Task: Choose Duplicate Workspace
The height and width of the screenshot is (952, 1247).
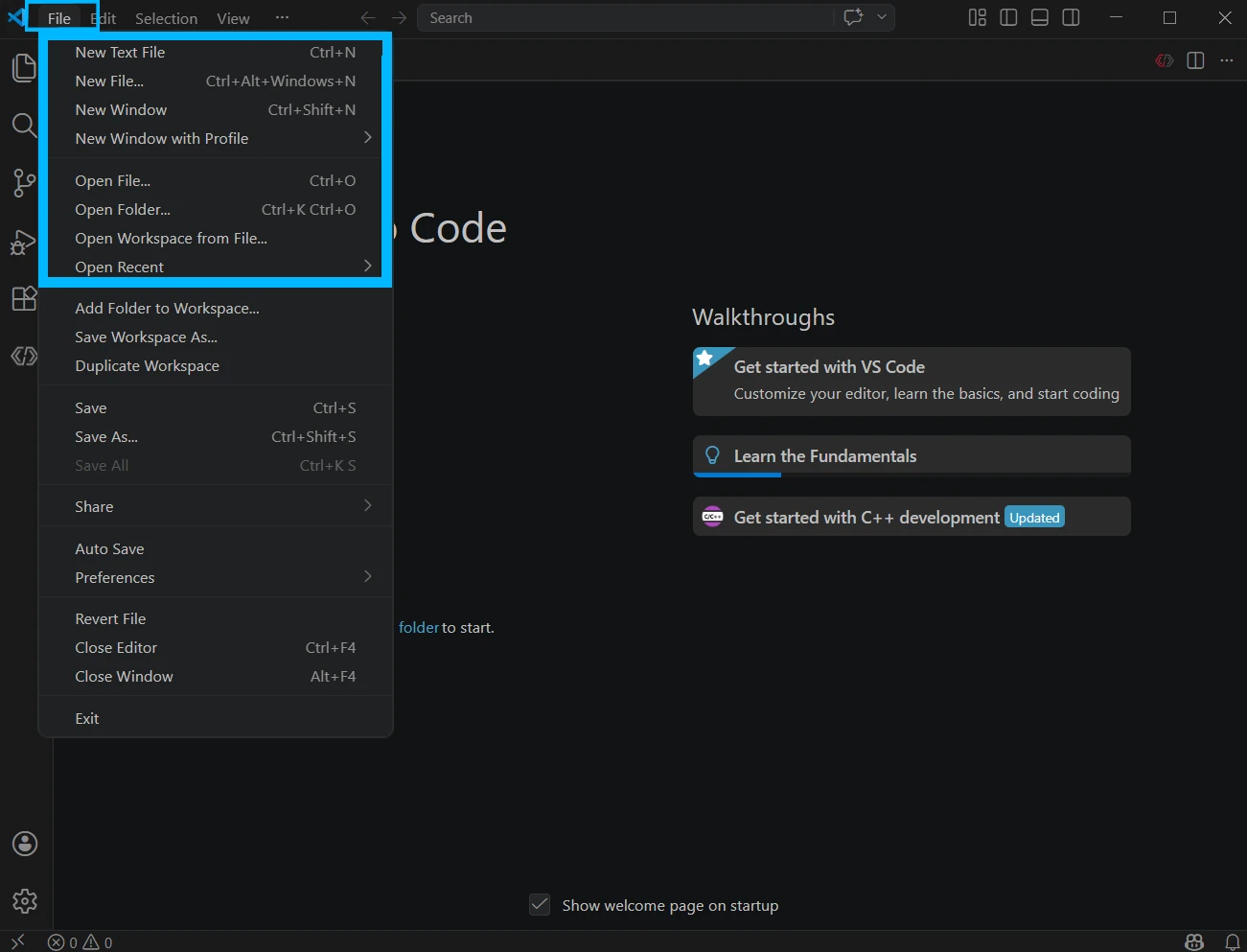Action: tap(216, 365)
